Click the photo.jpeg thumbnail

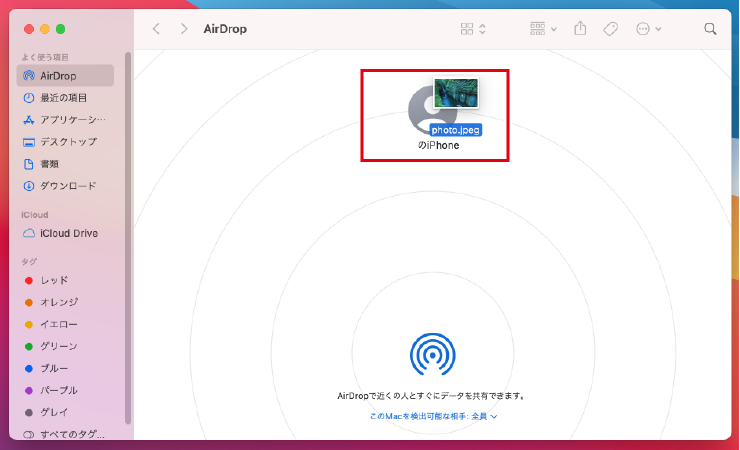(x=456, y=93)
